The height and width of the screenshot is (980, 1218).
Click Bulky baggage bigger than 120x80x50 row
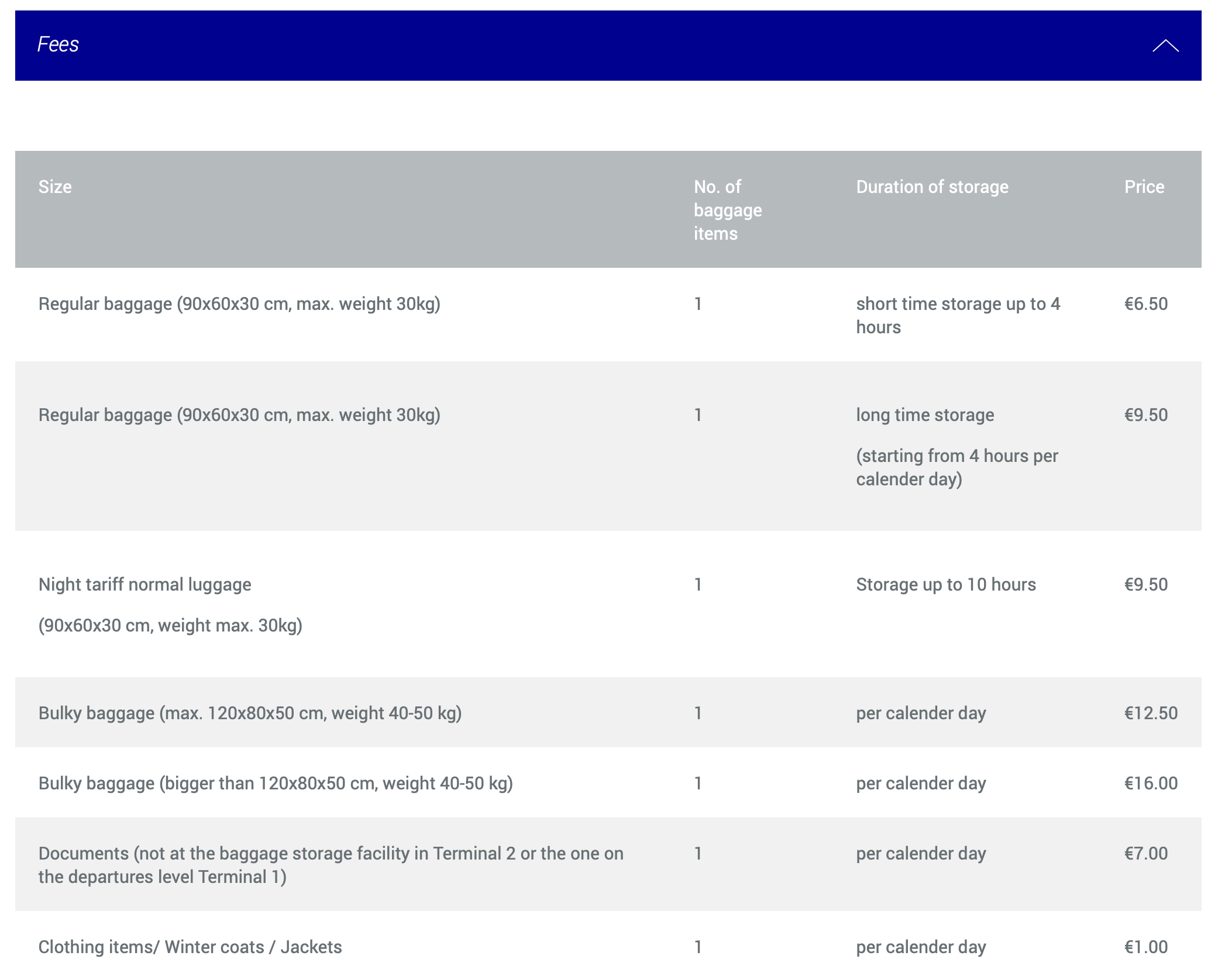276,783
